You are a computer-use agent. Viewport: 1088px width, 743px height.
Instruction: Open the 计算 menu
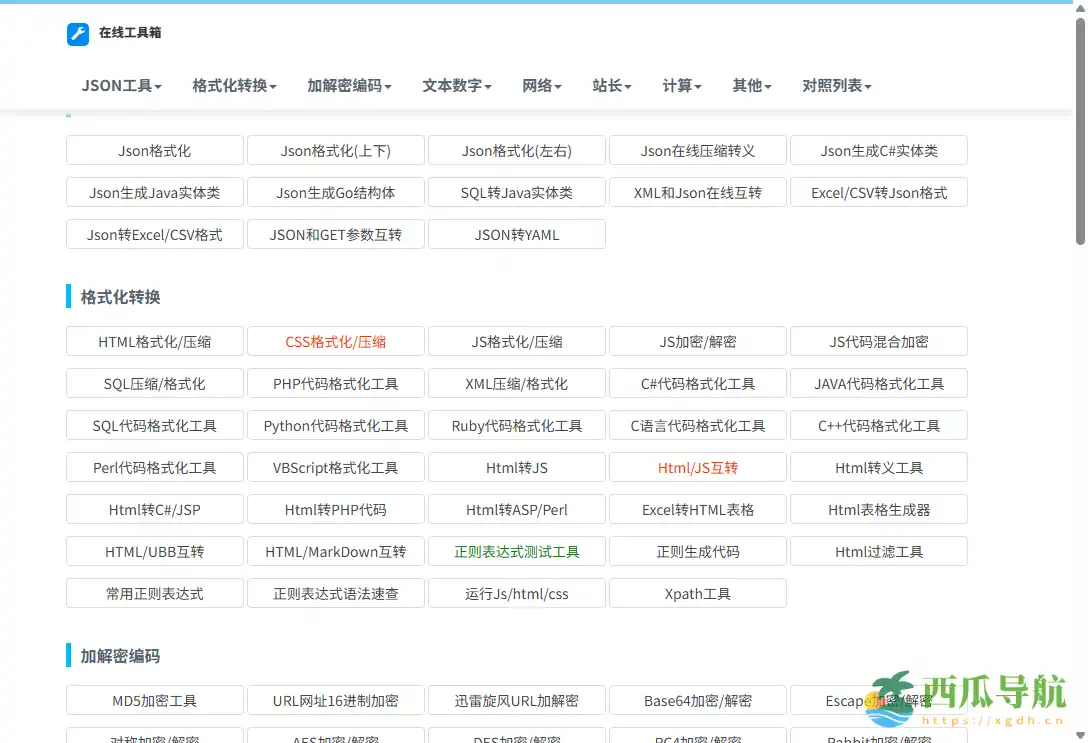(x=680, y=86)
